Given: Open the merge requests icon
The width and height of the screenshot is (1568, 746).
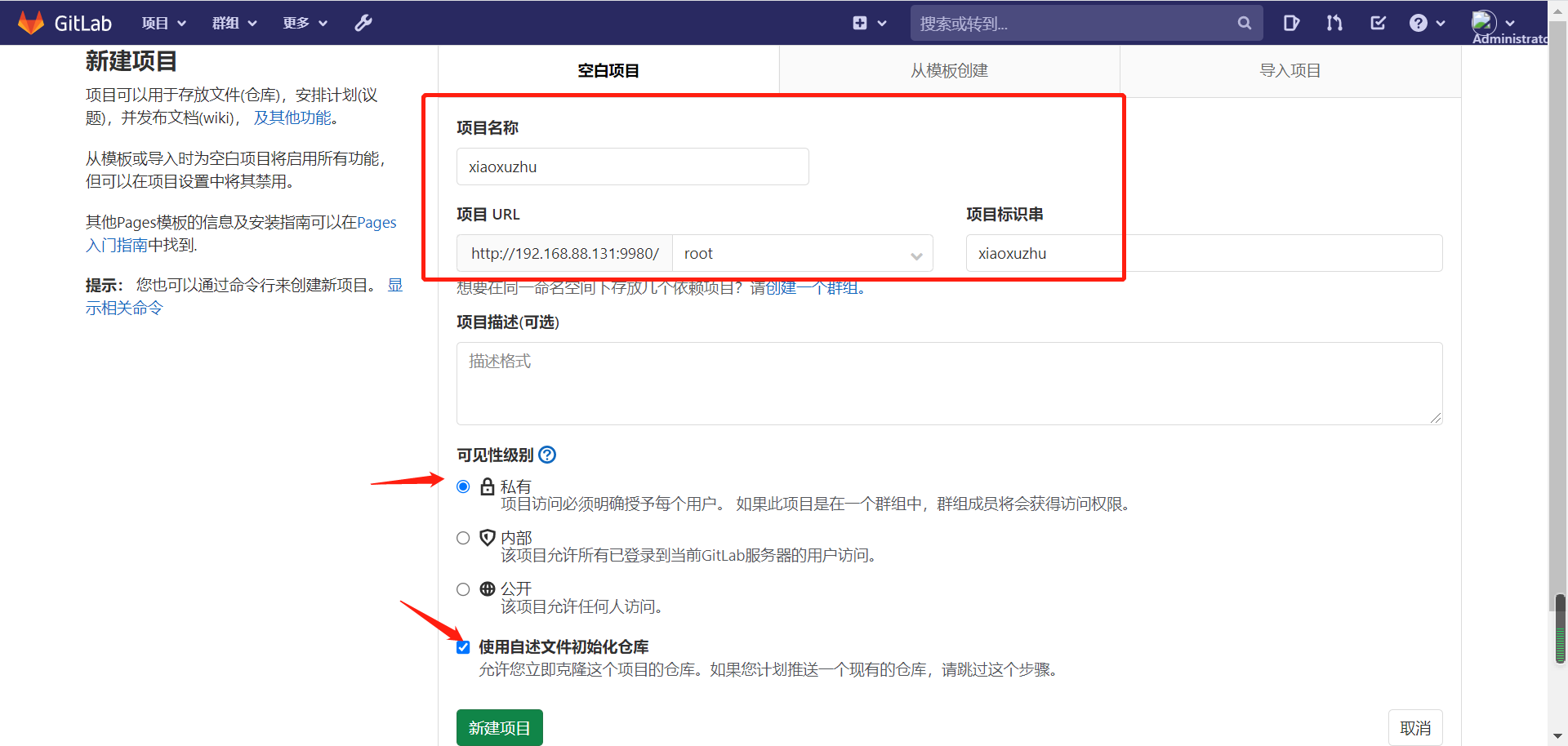Looking at the screenshot, I should coord(1334,23).
